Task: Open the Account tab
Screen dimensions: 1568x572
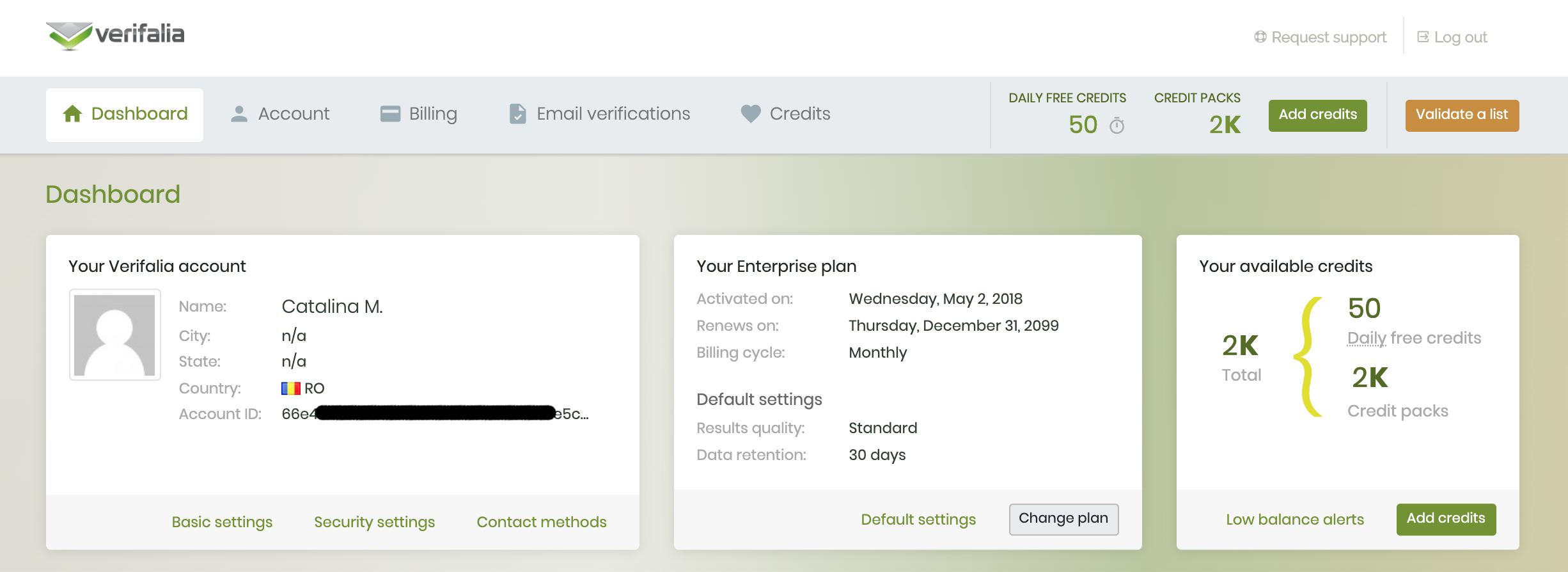Action: pos(280,114)
